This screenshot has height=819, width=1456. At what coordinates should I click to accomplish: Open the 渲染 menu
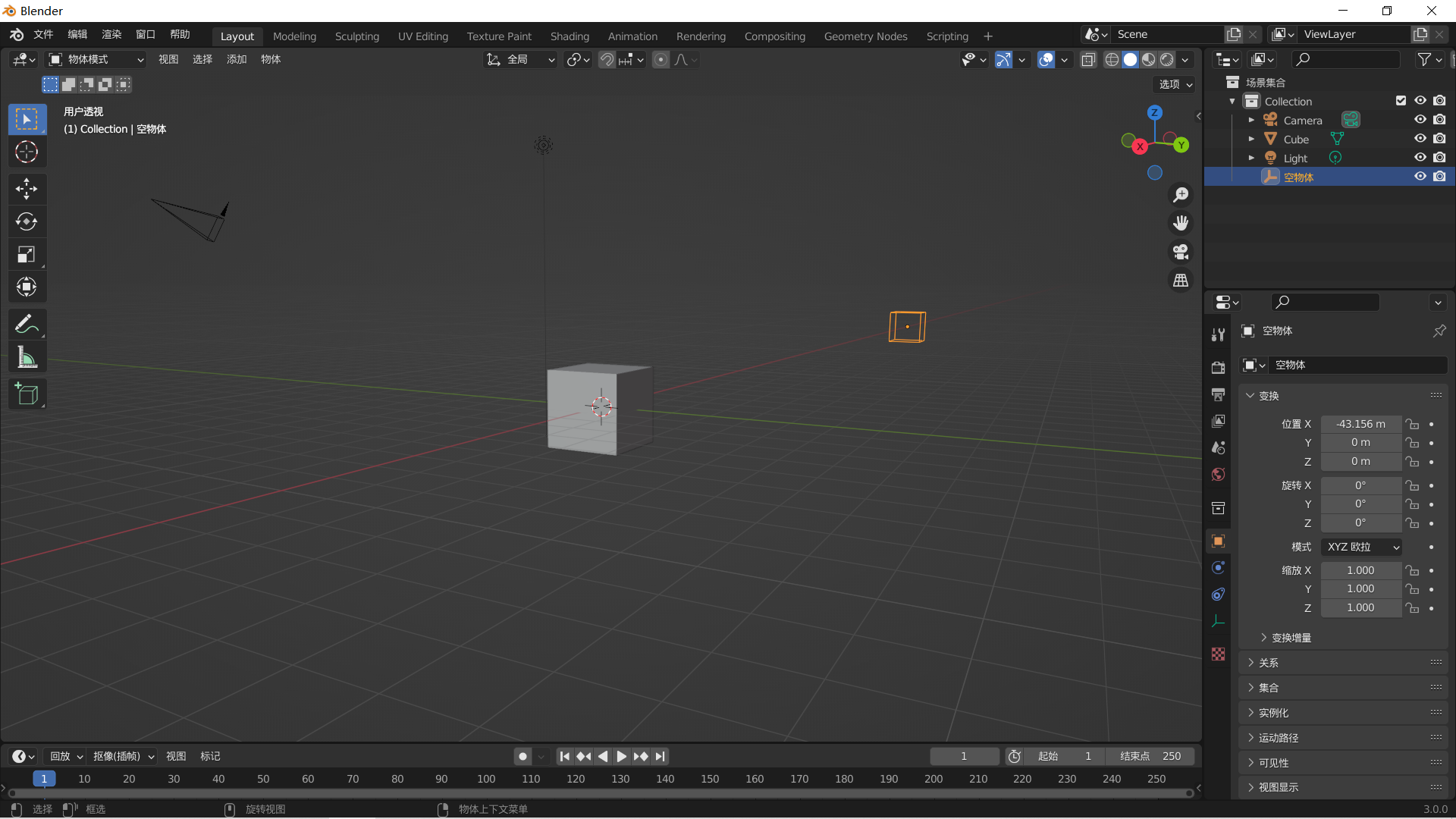click(x=111, y=34)
